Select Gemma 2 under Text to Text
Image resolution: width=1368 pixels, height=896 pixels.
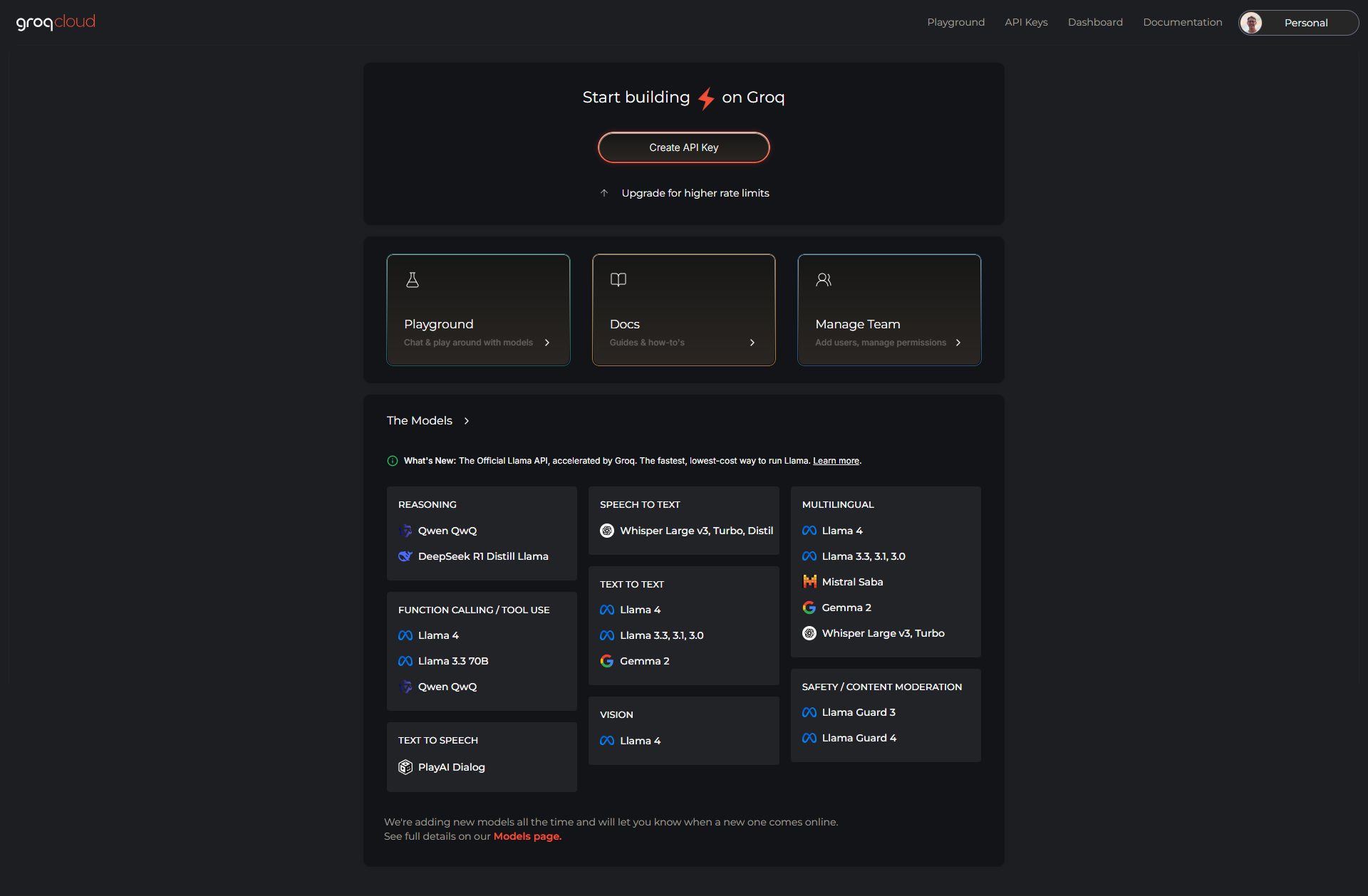coord(645,661)
